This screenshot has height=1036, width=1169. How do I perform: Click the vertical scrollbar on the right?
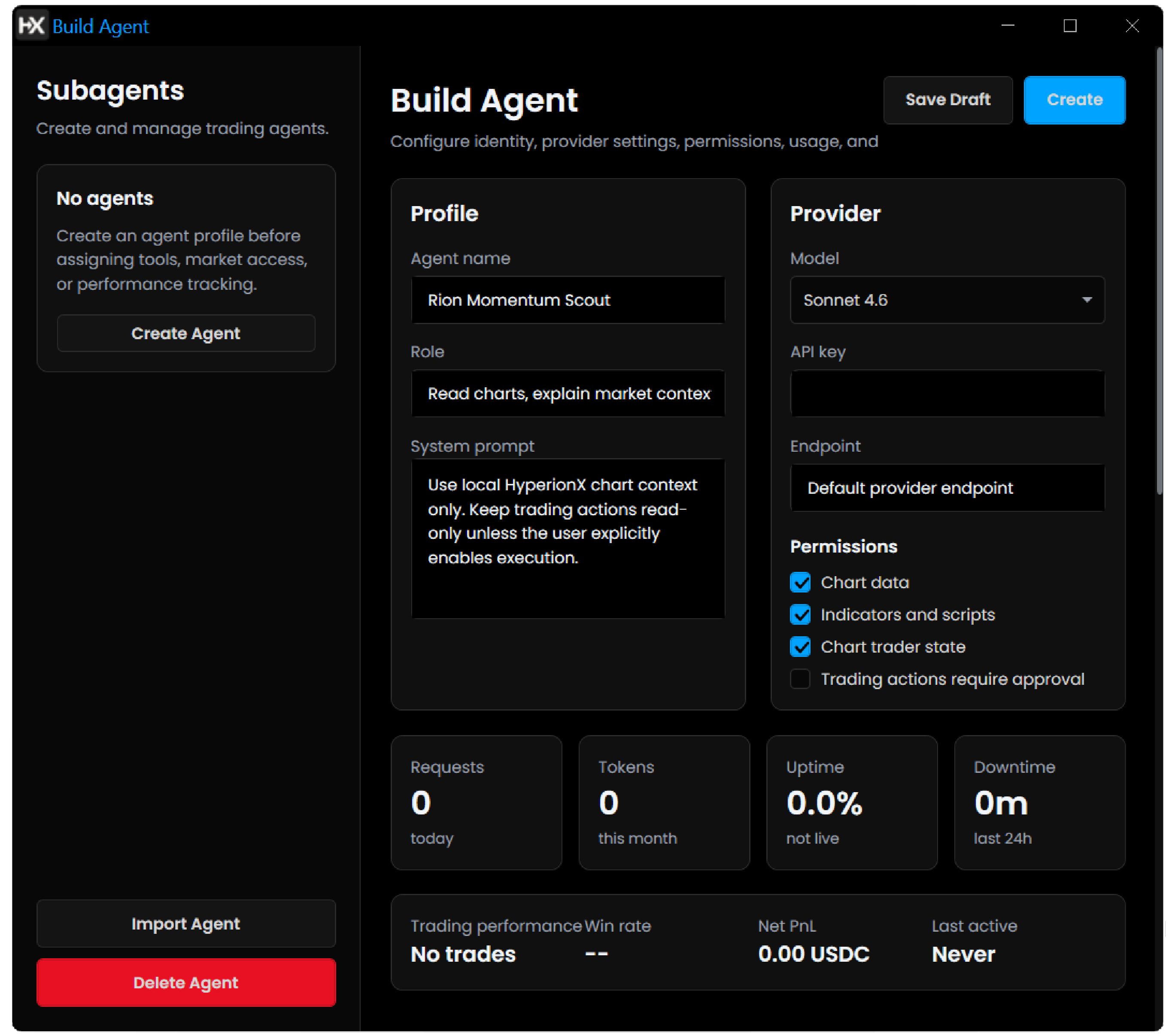(x=1159, y=270)
